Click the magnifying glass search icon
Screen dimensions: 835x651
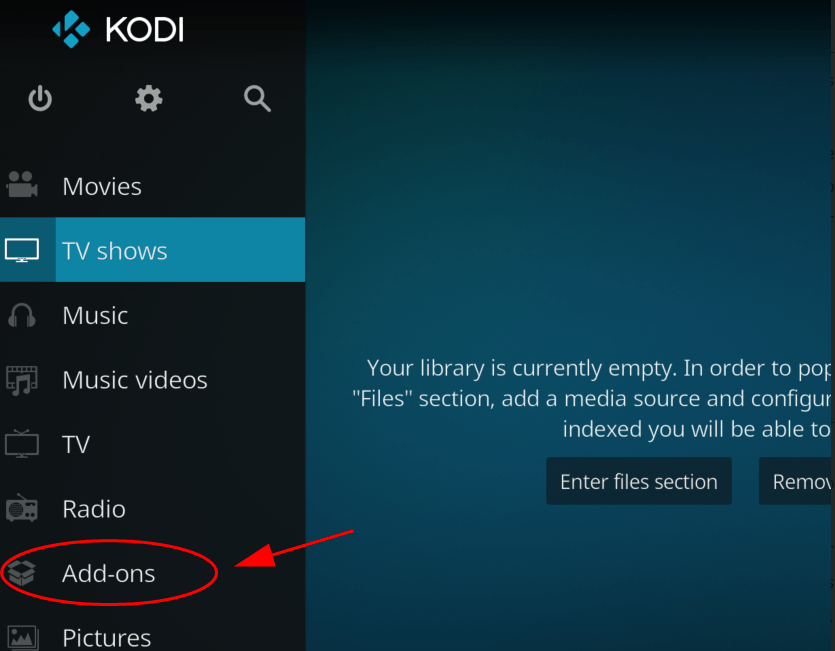point(257,99)
